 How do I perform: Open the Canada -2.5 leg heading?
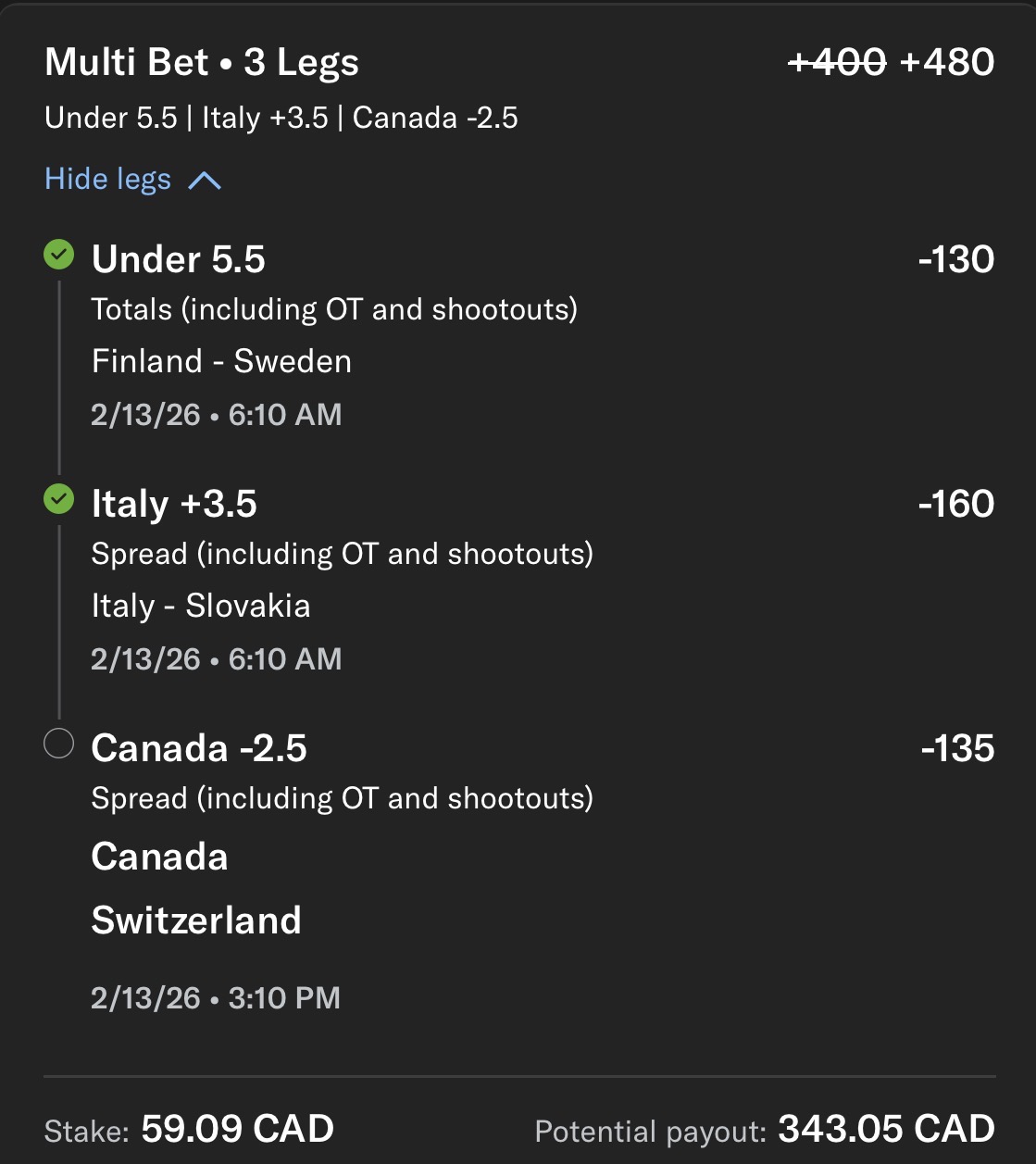199,748
